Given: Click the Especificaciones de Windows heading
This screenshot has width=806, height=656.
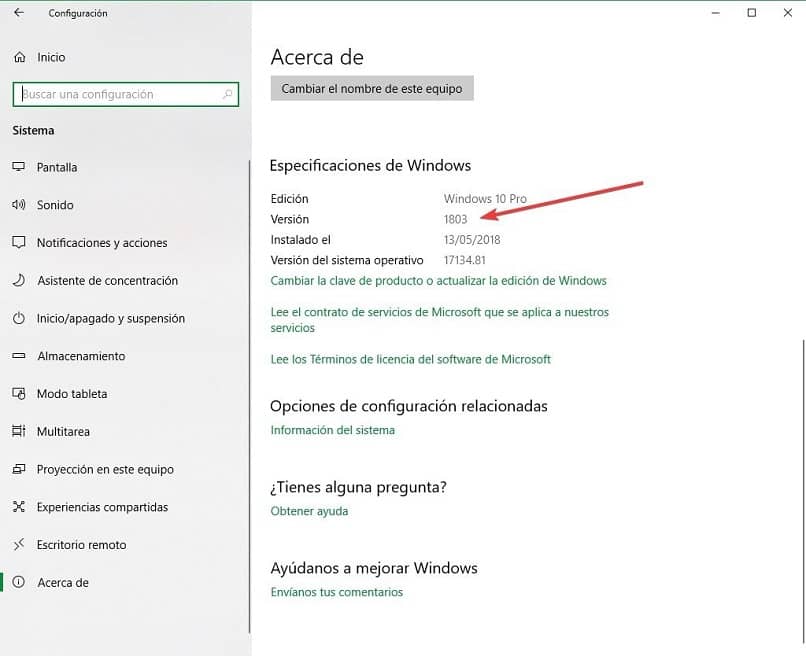Looking at the screenshot, I should coord(370,166).
